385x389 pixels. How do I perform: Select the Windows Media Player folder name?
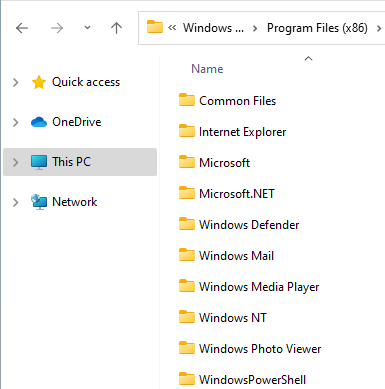pos(259,287)
